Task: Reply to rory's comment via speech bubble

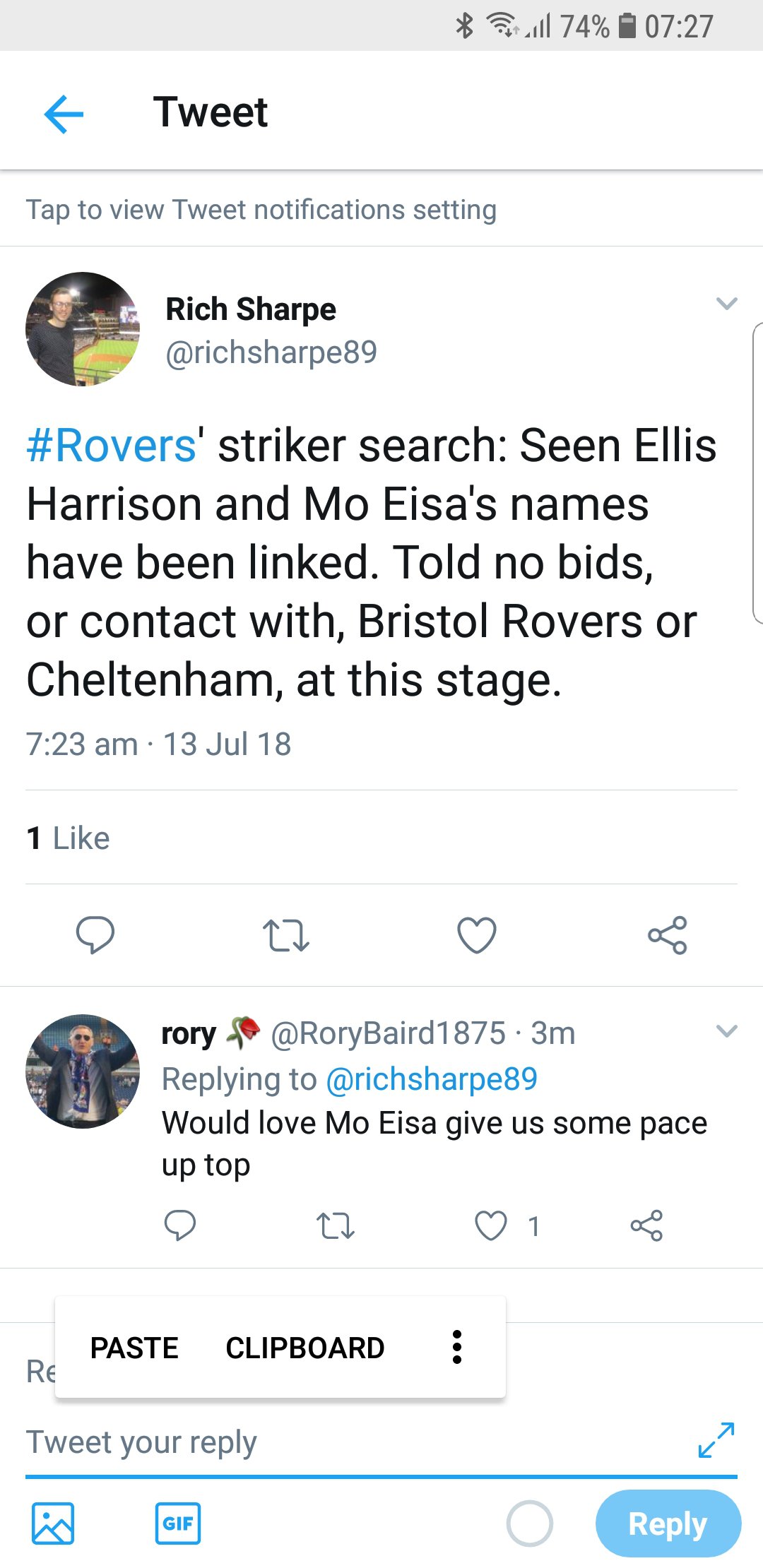Action: pyautogui.click(x=179, y=1225)
